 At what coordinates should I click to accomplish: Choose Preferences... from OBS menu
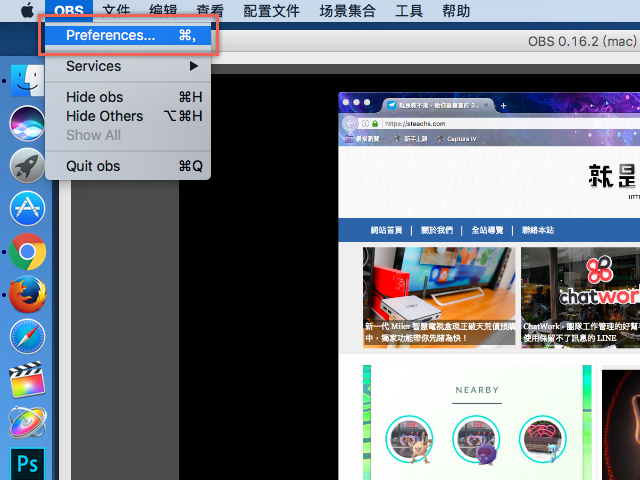tap(128, 36)
